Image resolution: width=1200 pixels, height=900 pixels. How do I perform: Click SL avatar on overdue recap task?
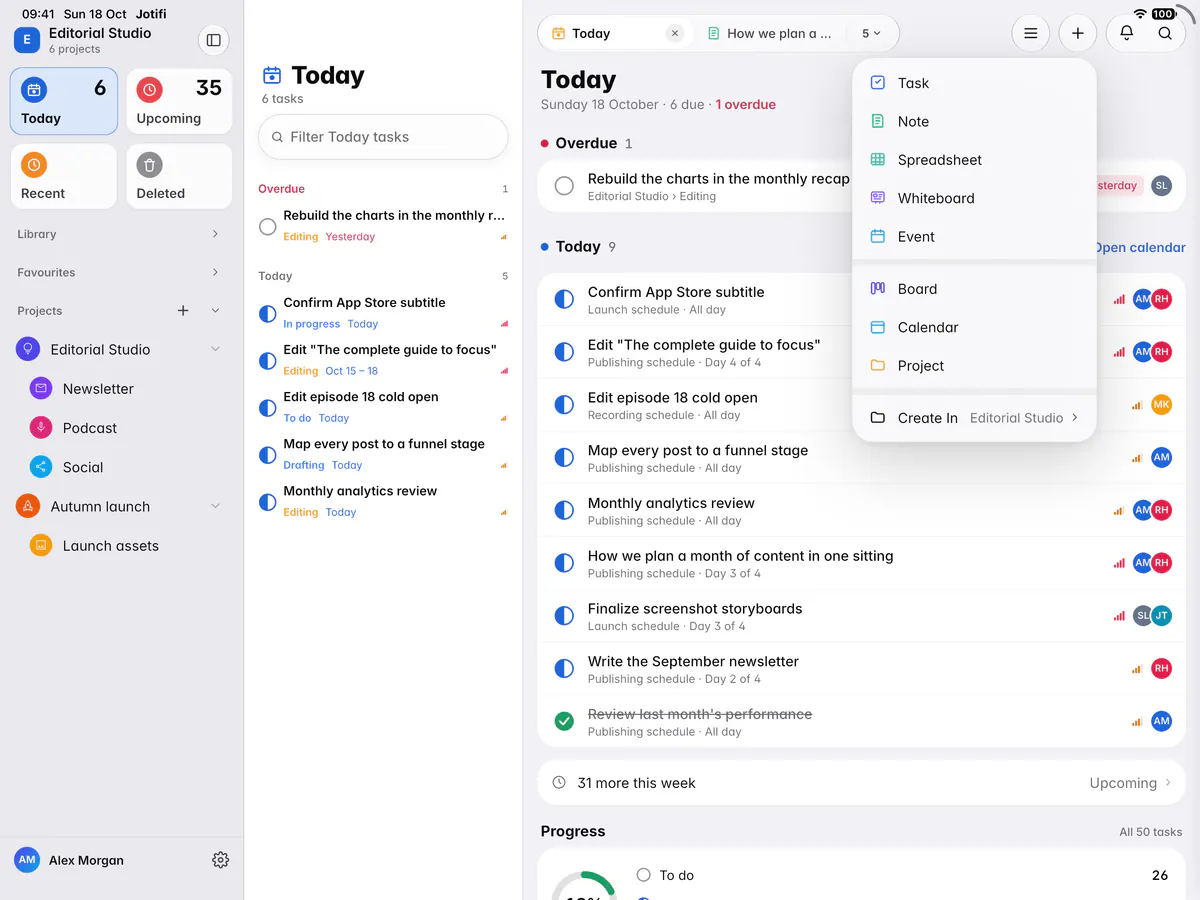1161,186
